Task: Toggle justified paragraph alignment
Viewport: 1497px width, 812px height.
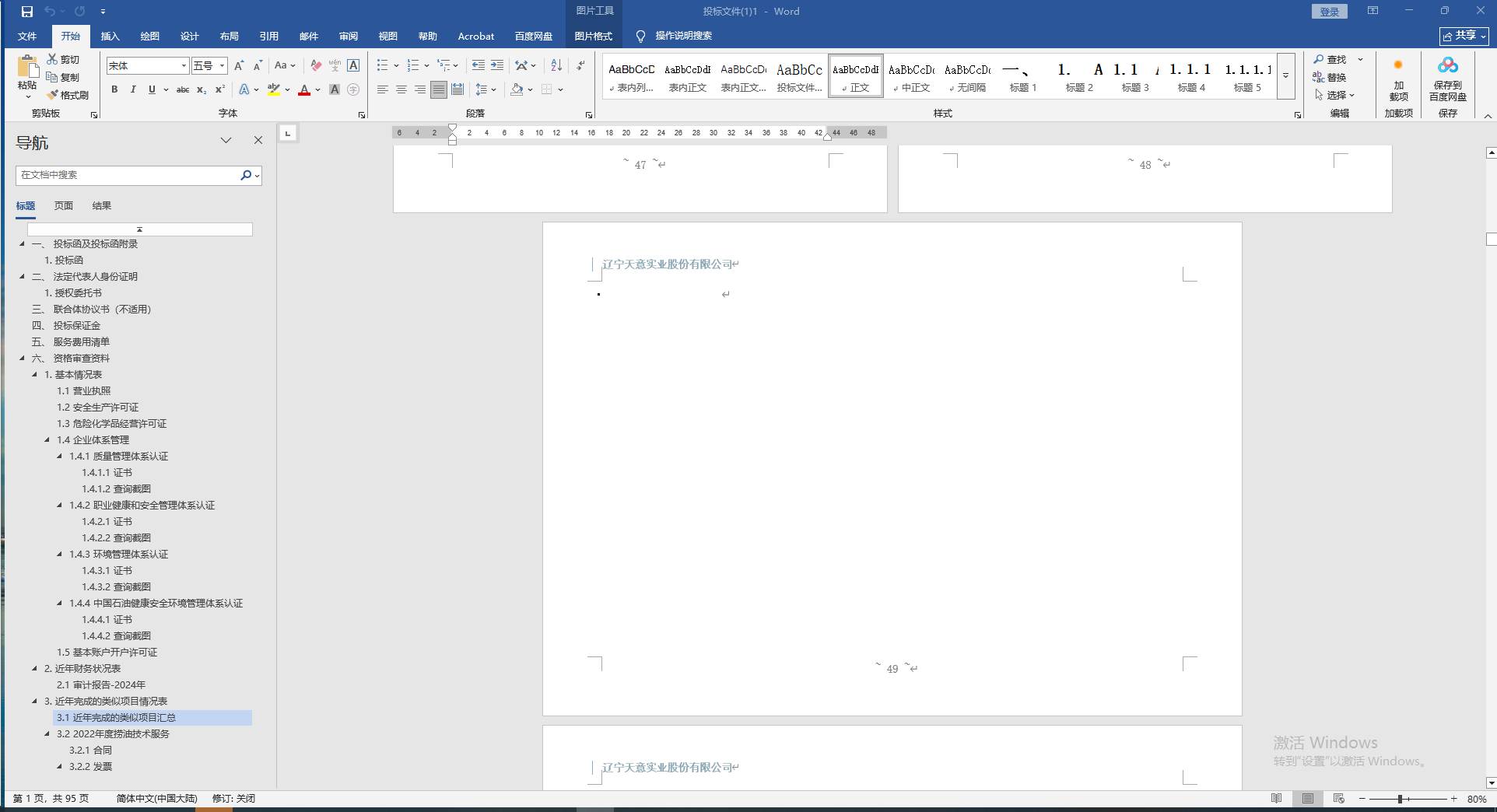Action: click(439, 89)
